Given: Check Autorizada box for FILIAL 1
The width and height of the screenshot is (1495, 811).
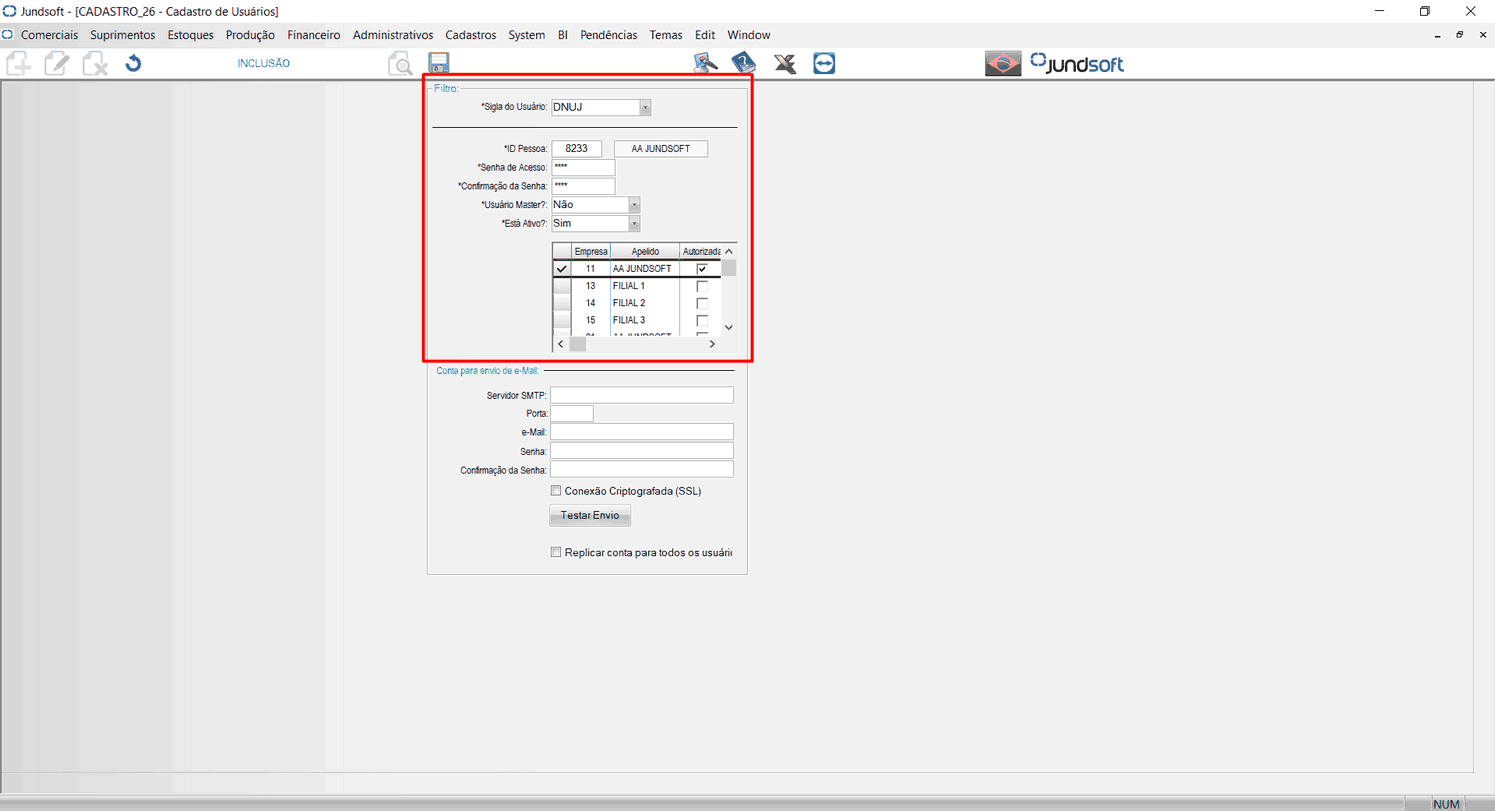Looking at the screenshot, I should pyautogui.click(x=702, y=286).
